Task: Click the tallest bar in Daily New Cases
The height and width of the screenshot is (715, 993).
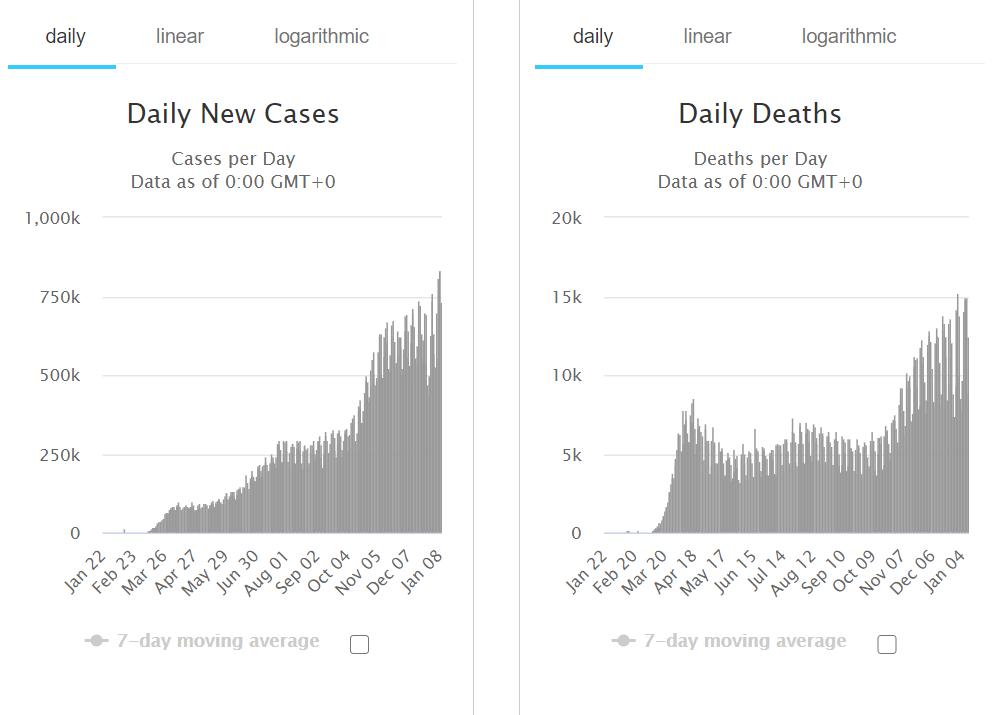Action: 440,402
